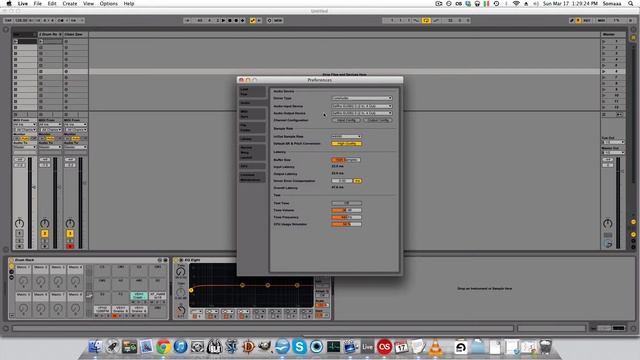Viewport: 640px width, 360px height.
Task: Select the File Folder tab in Preferences
Action: (x=252, y=127)
